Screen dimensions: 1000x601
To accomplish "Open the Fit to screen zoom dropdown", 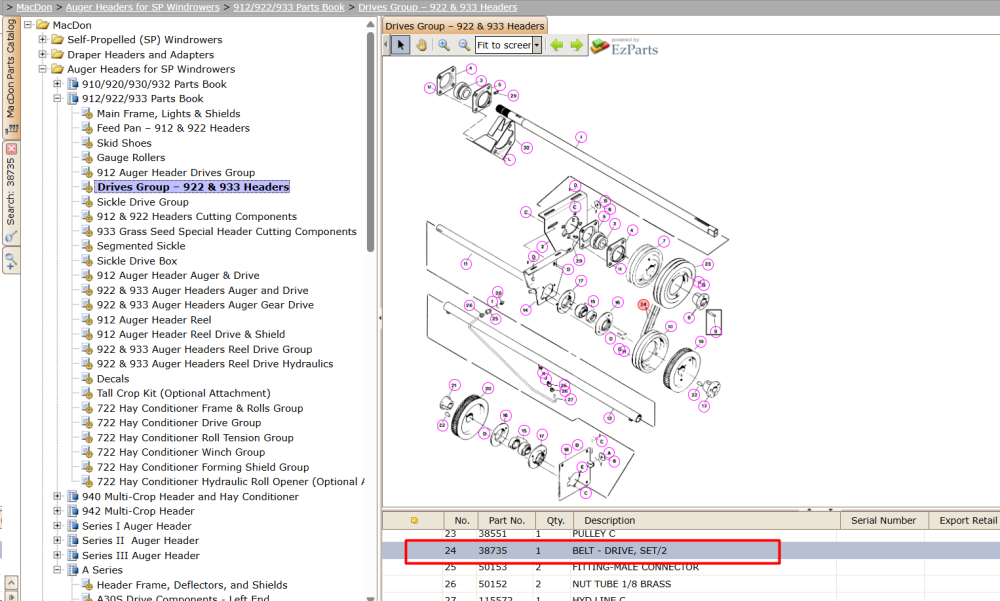I will (537, 45).
